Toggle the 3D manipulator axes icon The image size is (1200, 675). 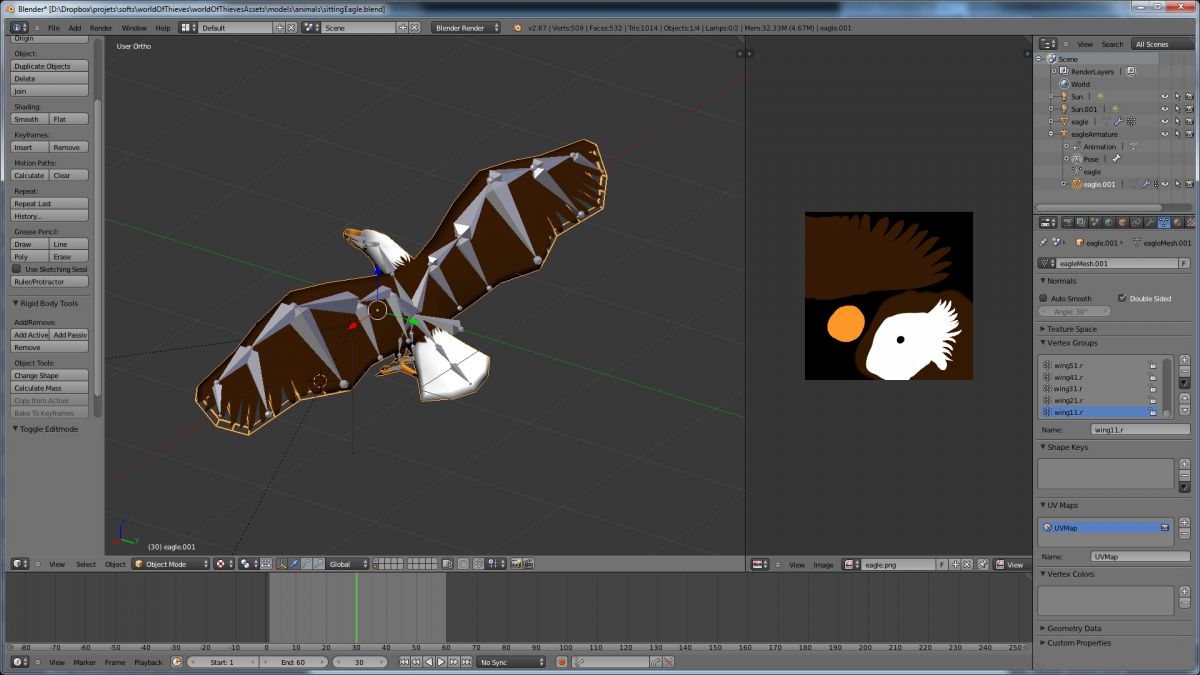point(282,564)
